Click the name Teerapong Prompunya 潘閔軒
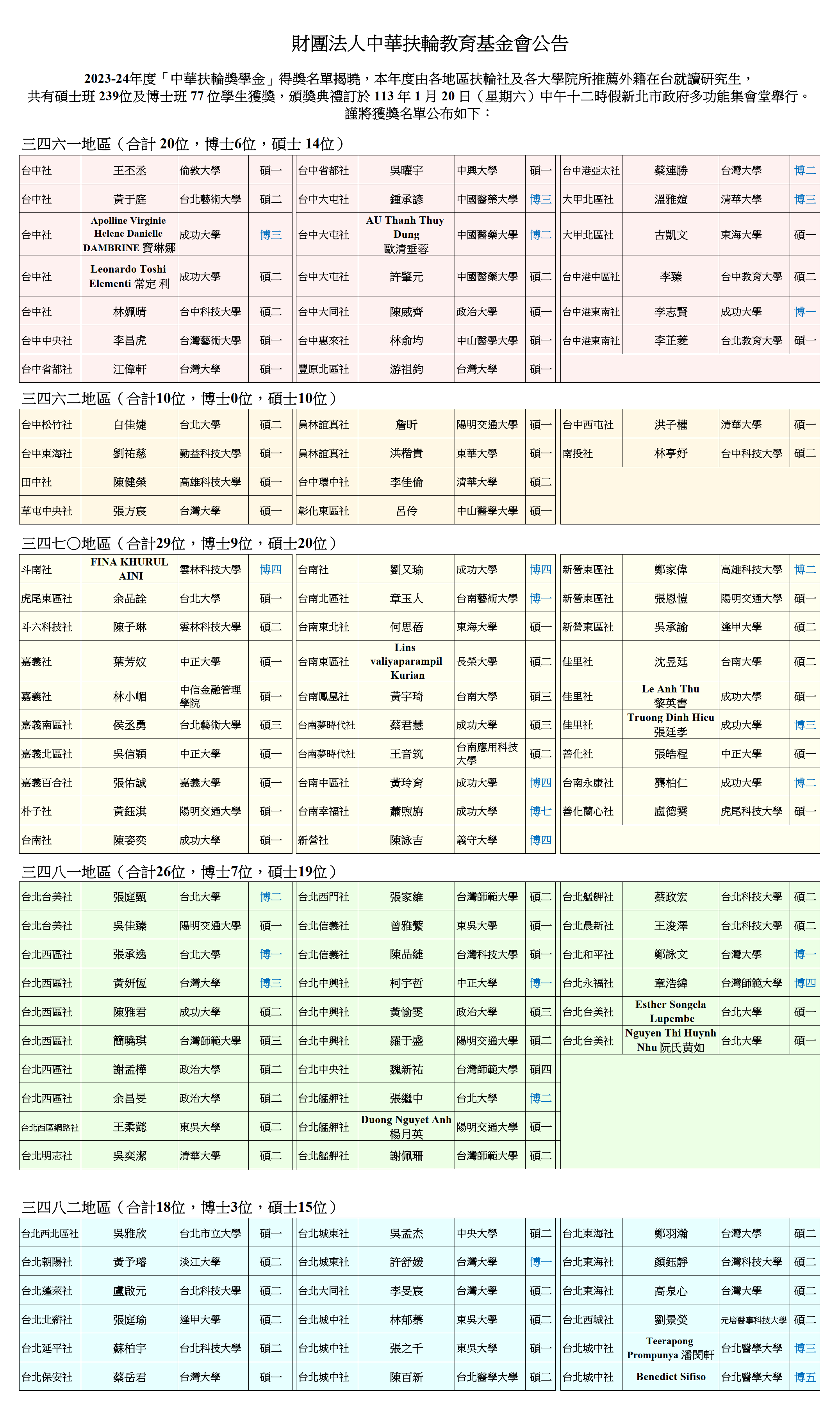Viewport: 840px width, 1411px height. 671,1348
